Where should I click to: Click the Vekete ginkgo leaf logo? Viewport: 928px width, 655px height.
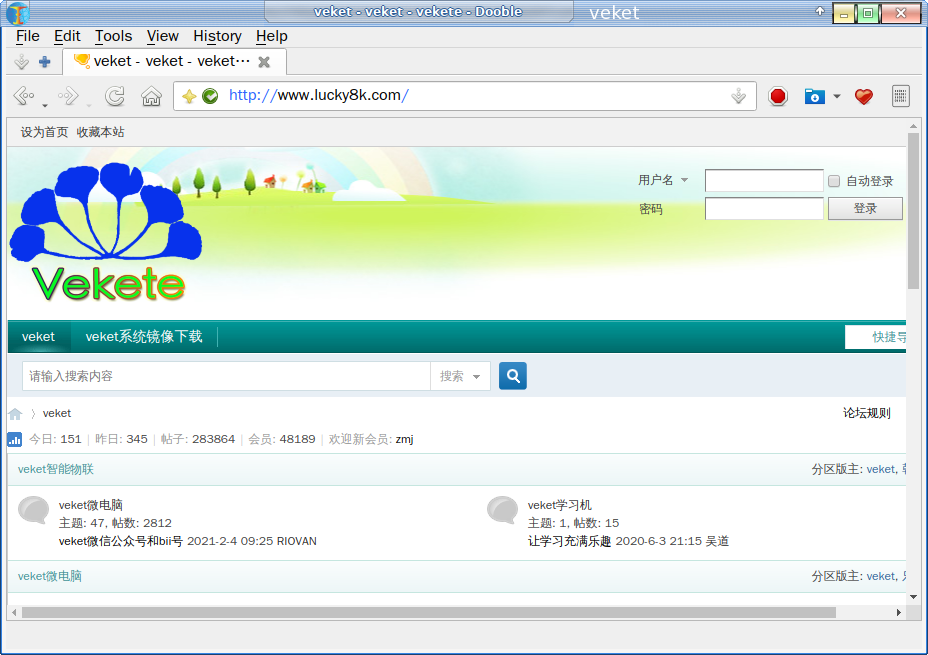tap(107, 233)
